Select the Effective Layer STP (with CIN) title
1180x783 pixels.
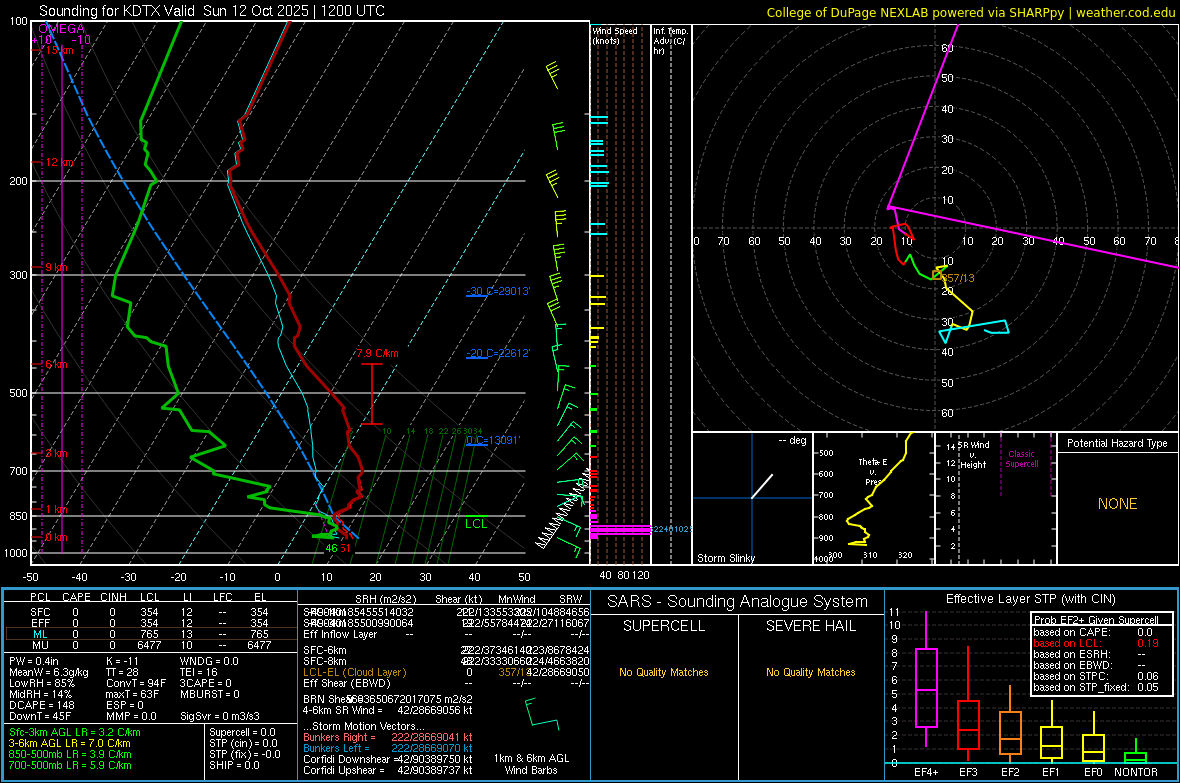[x=1030, y=599]
